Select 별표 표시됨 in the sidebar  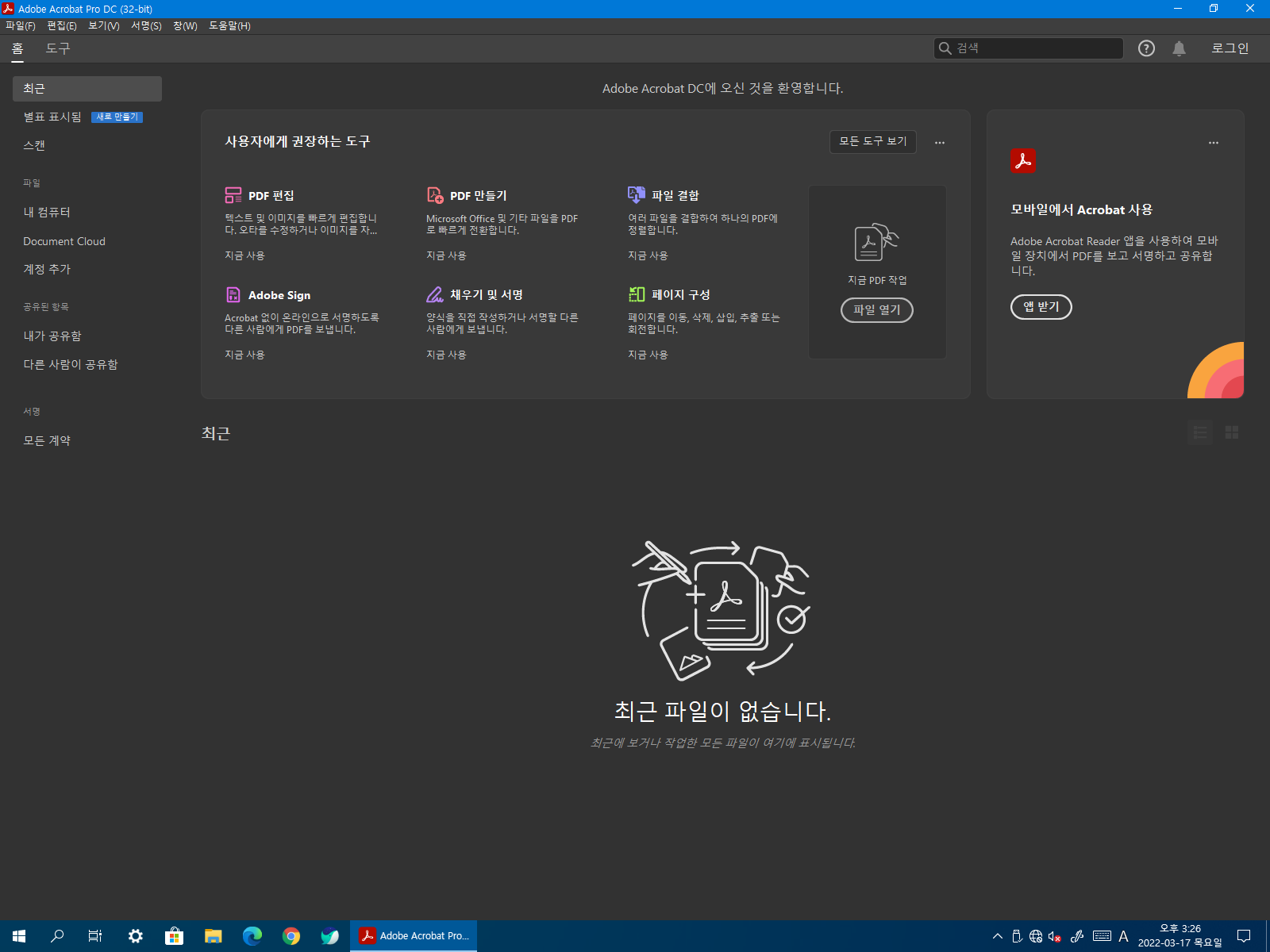(x=52, y=117)
